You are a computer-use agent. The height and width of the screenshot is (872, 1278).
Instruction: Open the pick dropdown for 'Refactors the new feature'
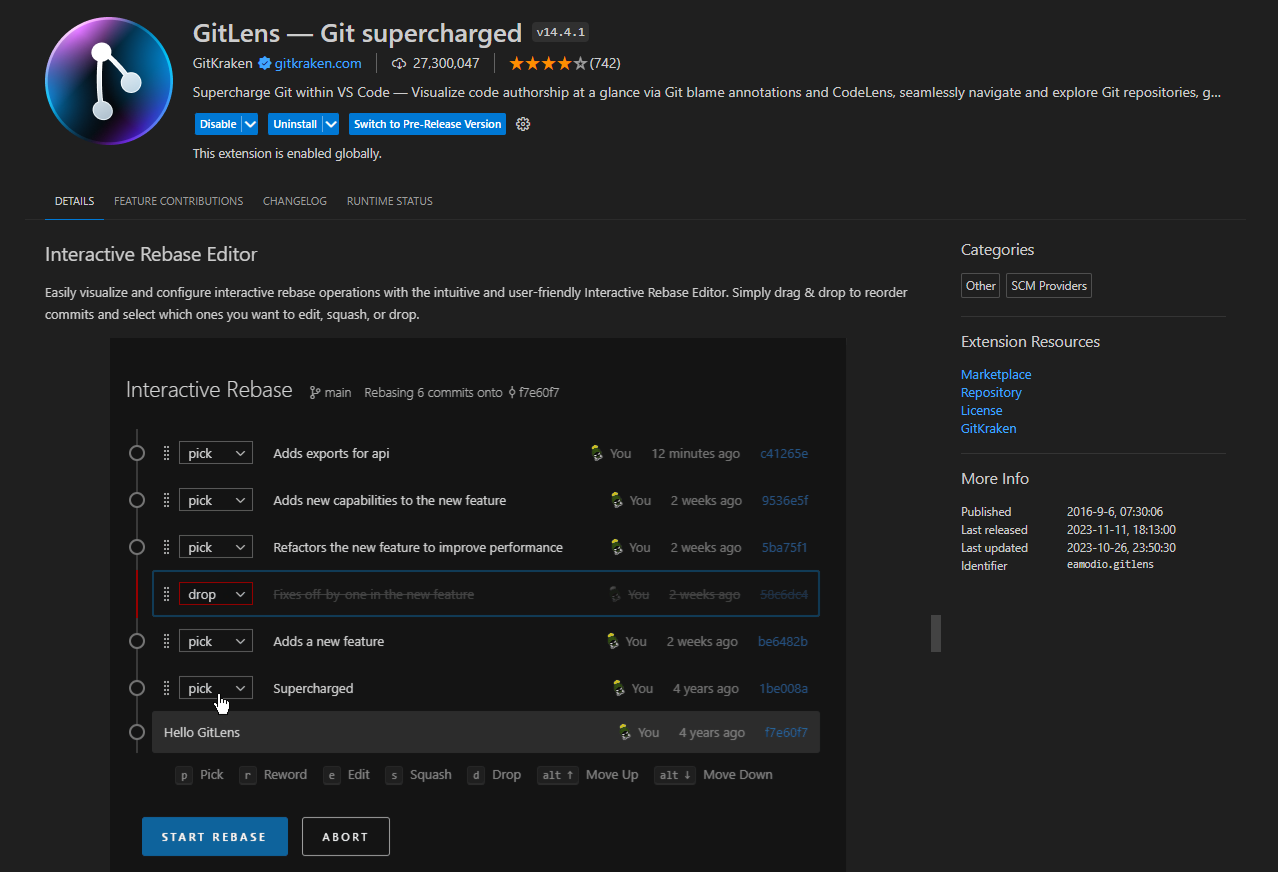click(216, 547)
